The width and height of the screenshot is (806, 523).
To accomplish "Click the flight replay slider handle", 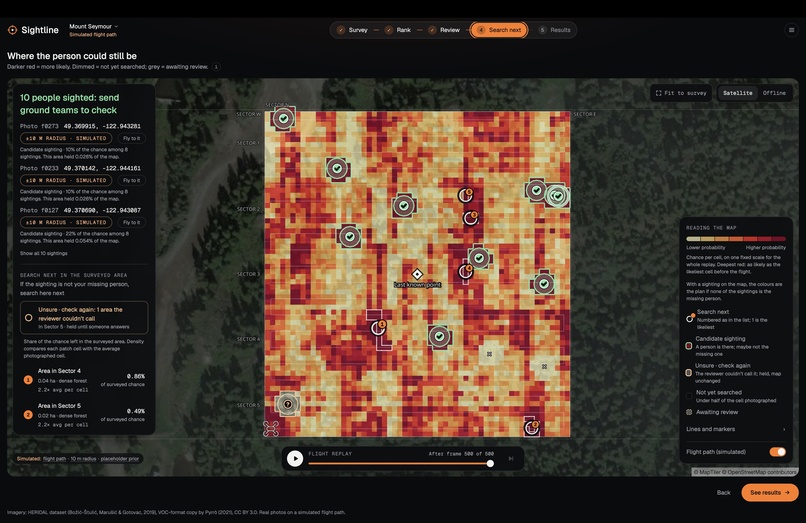I will point(490,463).
